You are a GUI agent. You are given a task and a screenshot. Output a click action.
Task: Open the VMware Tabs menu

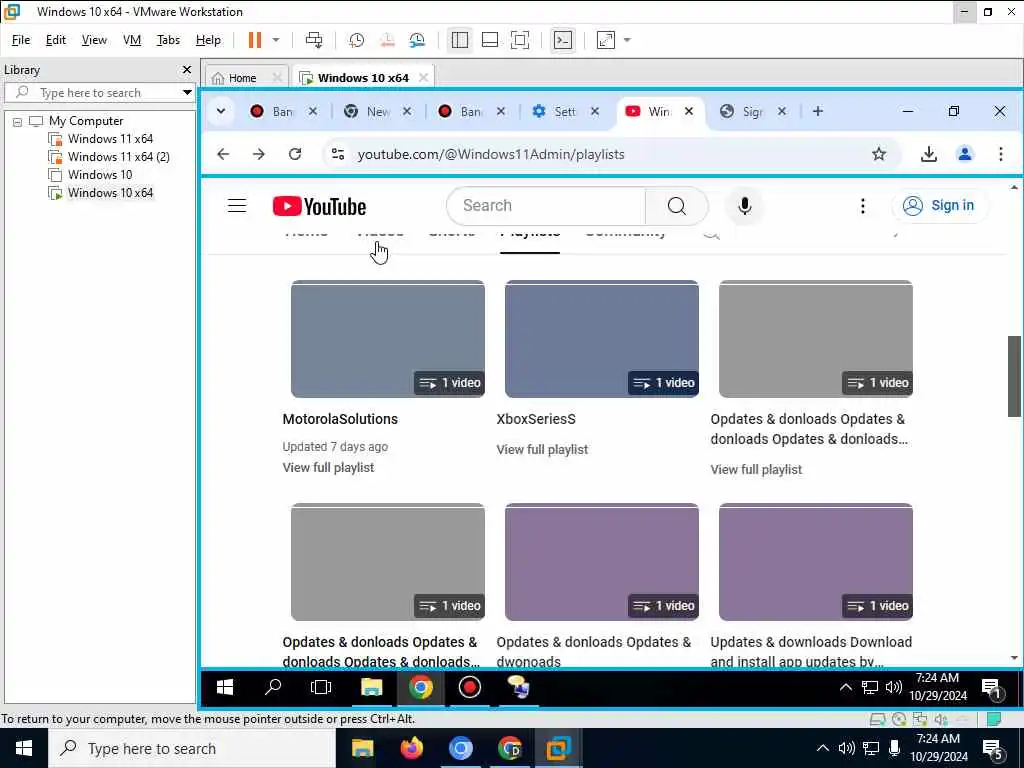pyautogui.click(x=168, y=40)
